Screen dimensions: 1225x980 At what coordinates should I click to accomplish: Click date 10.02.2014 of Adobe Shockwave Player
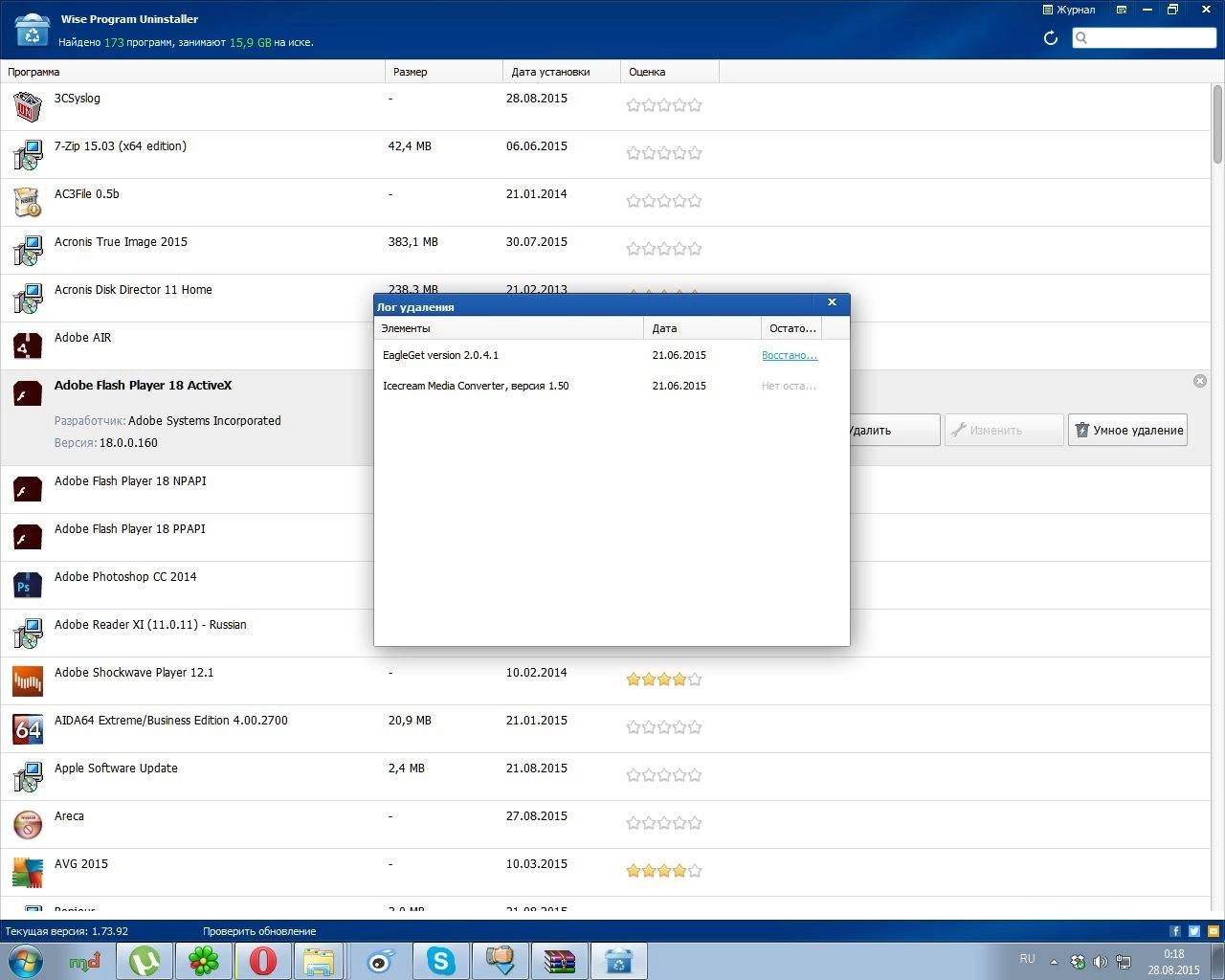[536, 673]
